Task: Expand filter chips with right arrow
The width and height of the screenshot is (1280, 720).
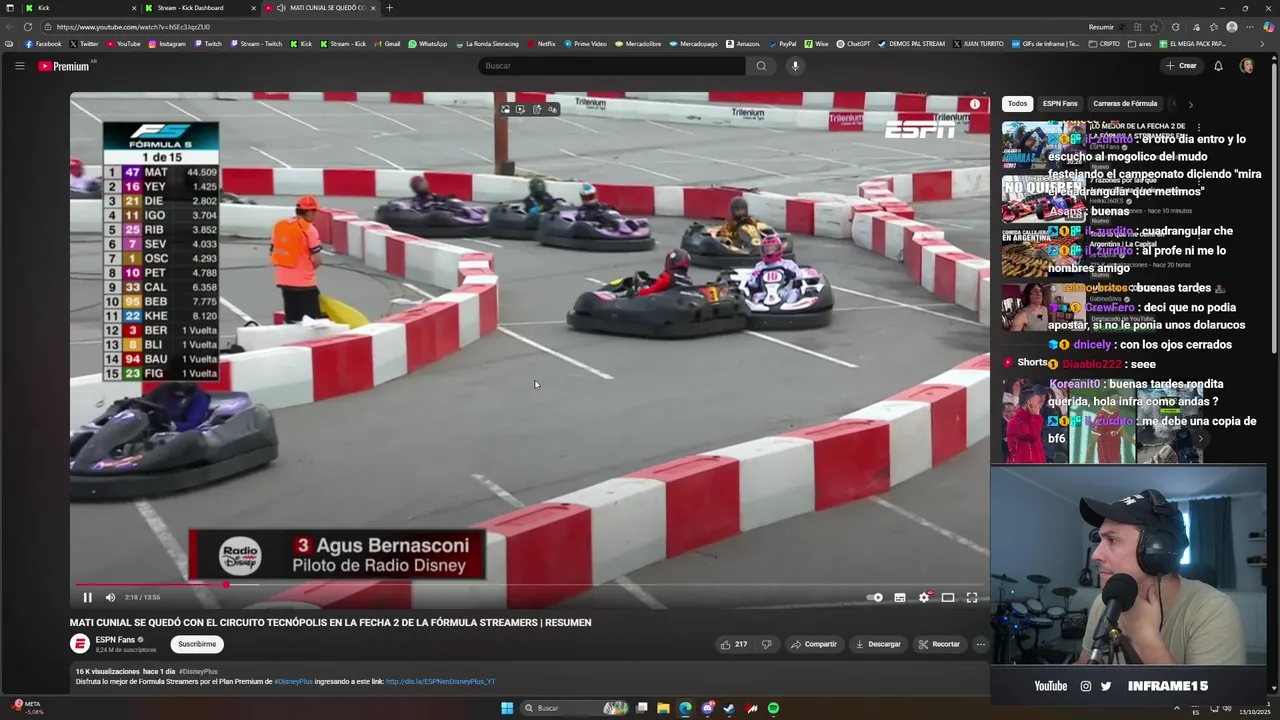Action: [x=1190, y=104]
